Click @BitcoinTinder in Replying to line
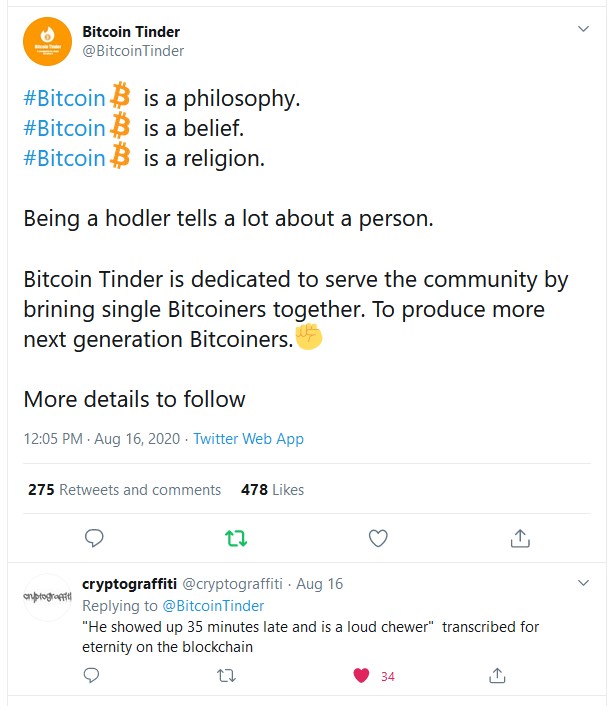The image size is (615, 706). [213, 606]
